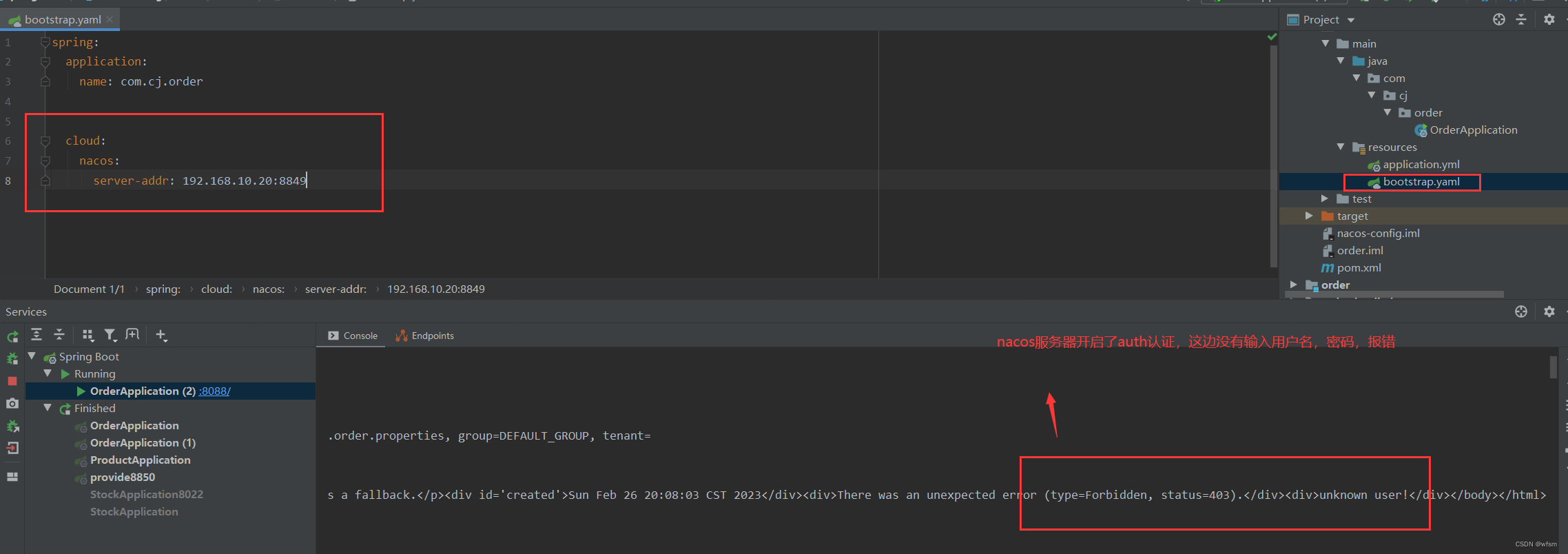Collapse all in Project panel
This screenshot has width=1568, height=554.
pyautogui.click(x=1521, y=19)
